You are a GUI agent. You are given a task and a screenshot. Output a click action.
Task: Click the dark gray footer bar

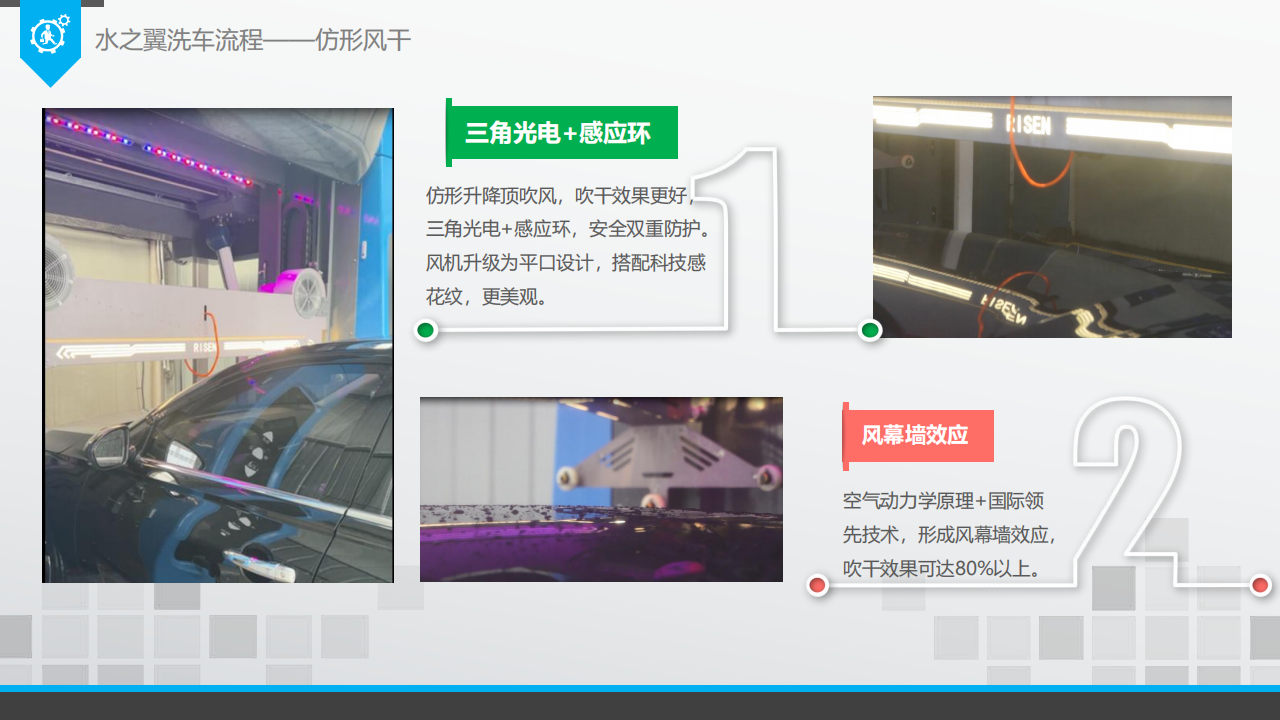coord(640,706)
